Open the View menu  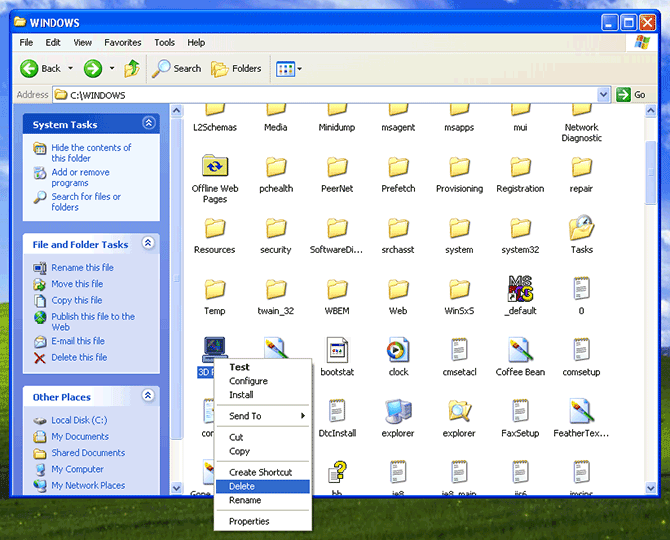pos(82,42)
